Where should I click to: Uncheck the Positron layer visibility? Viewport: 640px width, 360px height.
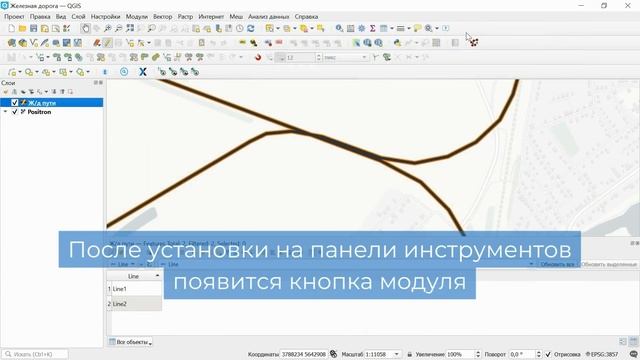pyautogui.click(x=15, y=111)
